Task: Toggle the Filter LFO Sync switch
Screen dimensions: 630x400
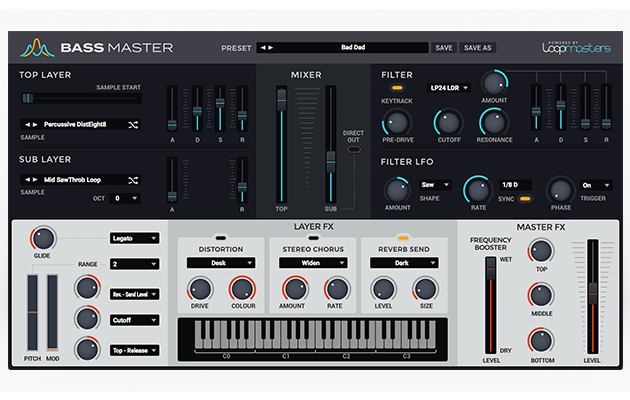Action: [x=523, y=198]
